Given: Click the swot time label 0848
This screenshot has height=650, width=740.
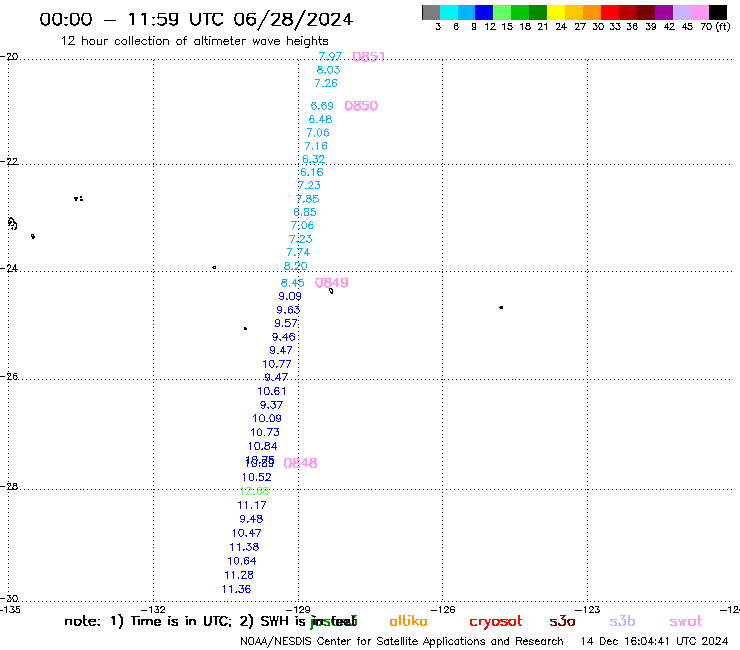Looking at the screenshot, I should pos(300,463).
